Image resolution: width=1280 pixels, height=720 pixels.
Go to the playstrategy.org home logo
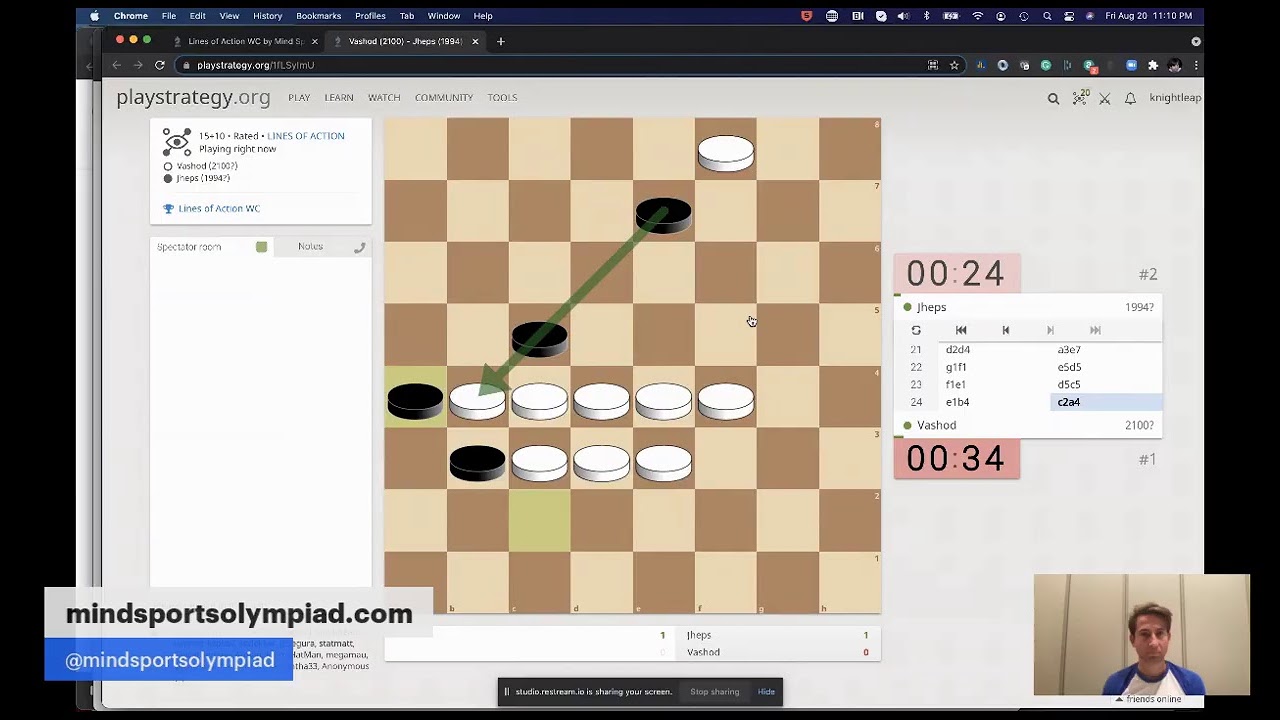[193, 97]
